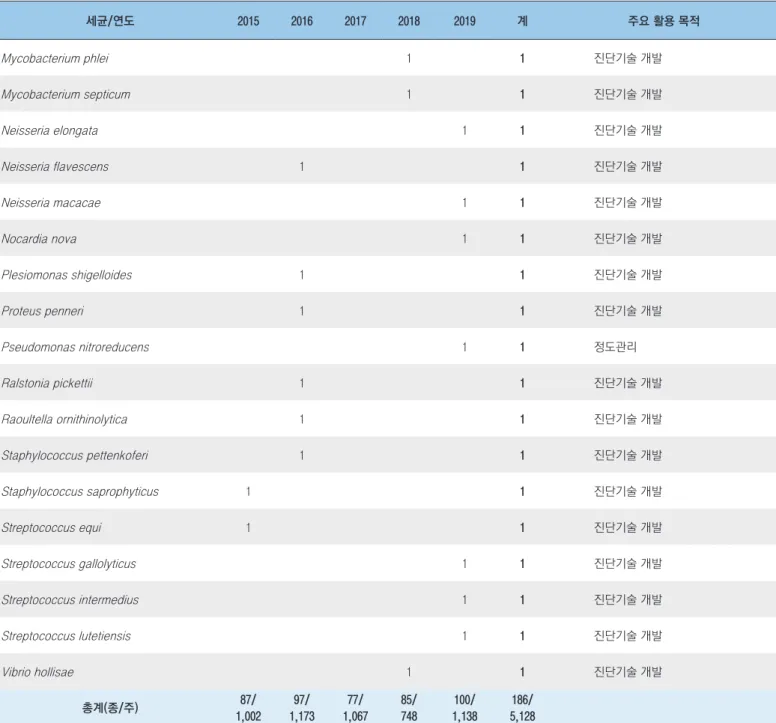Select Ralstonia pickettii row name

[x=47, y=384]
